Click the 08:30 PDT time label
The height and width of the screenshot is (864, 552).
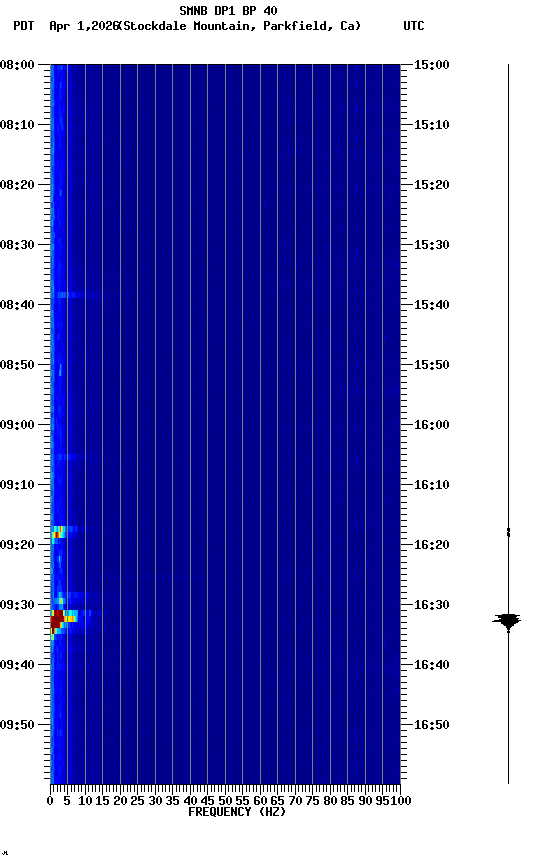(17, 245)
